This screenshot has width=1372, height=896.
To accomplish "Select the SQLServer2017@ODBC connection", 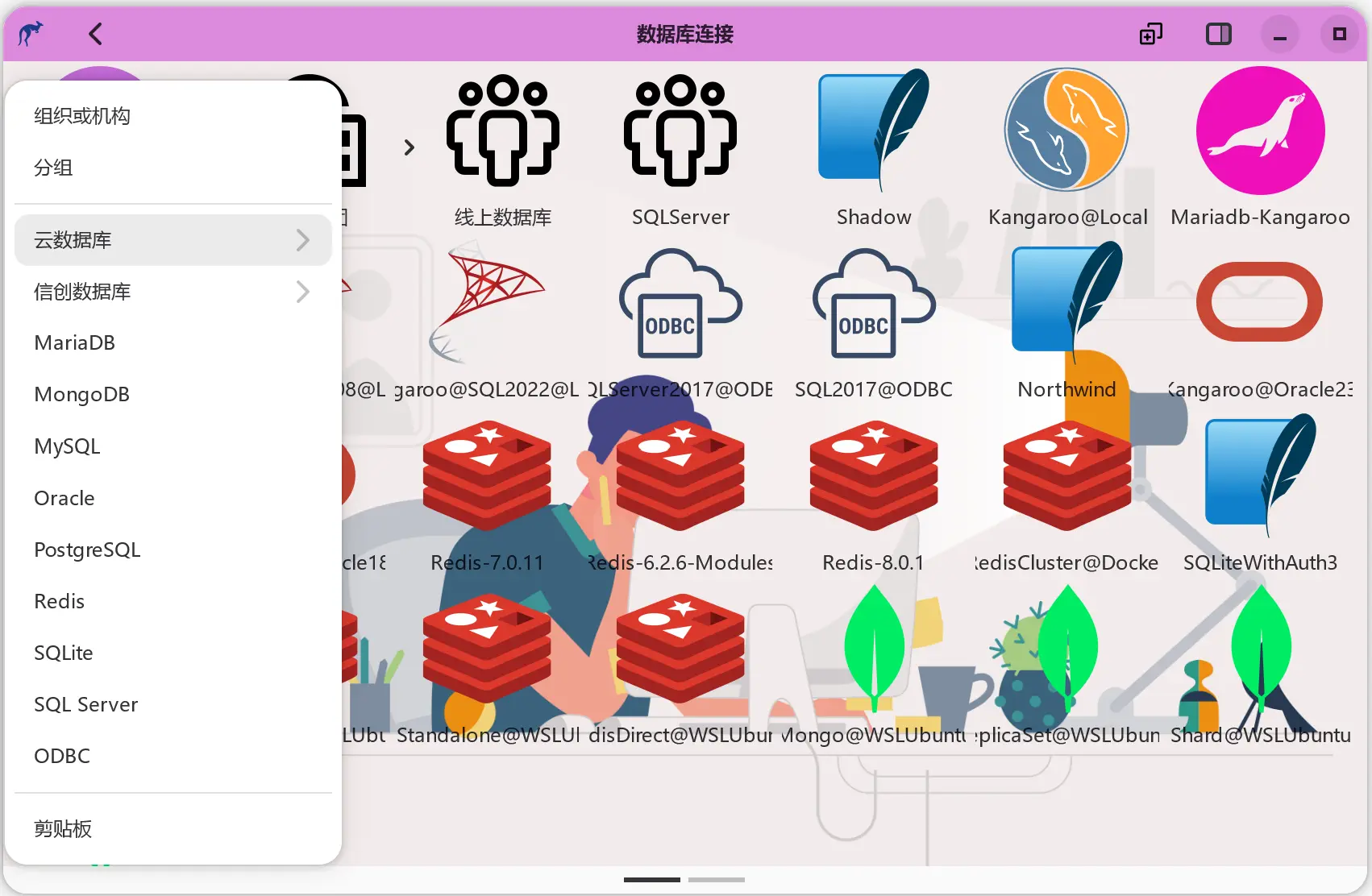I will 680,324.
